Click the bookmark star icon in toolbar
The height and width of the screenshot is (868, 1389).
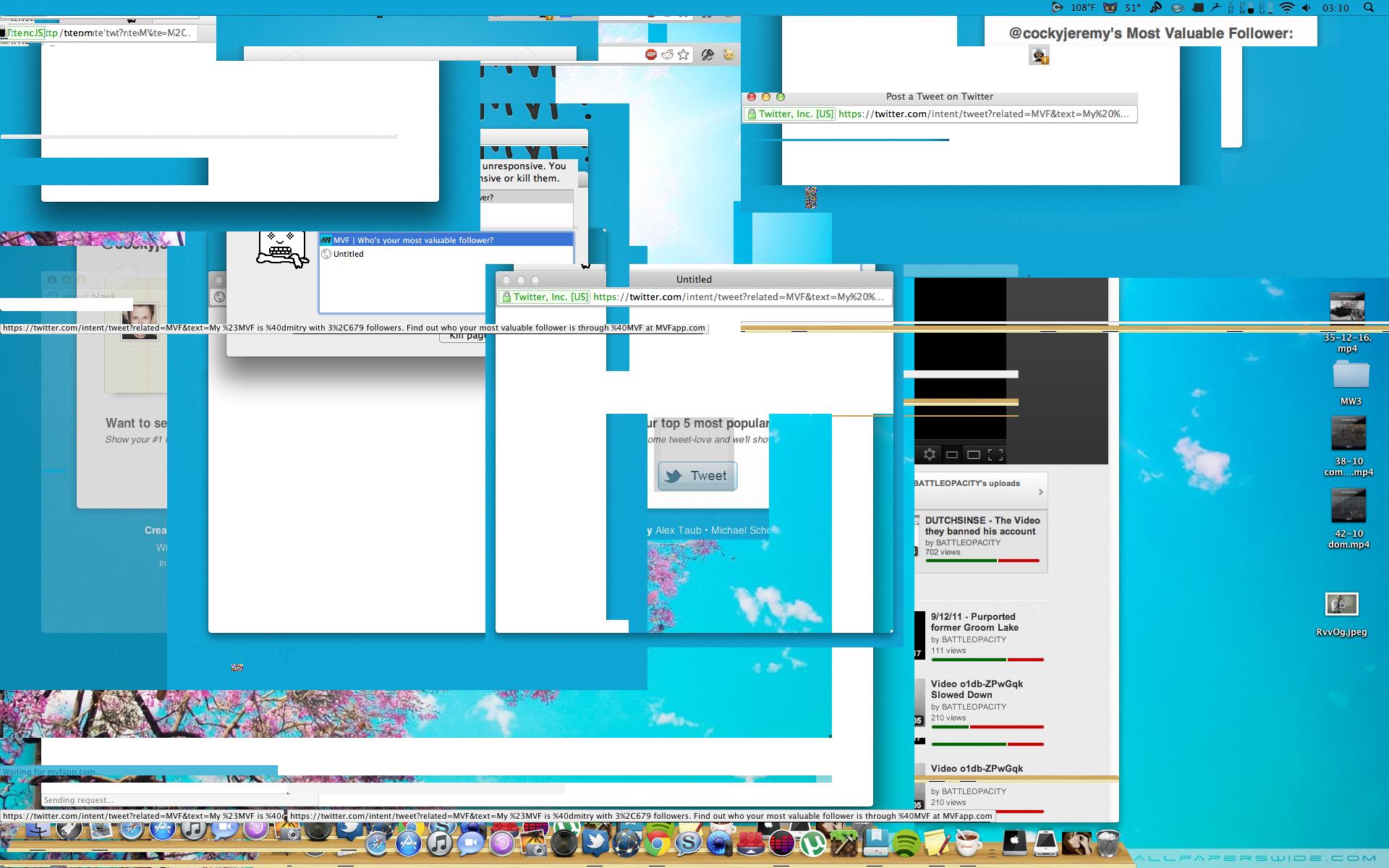683,55
